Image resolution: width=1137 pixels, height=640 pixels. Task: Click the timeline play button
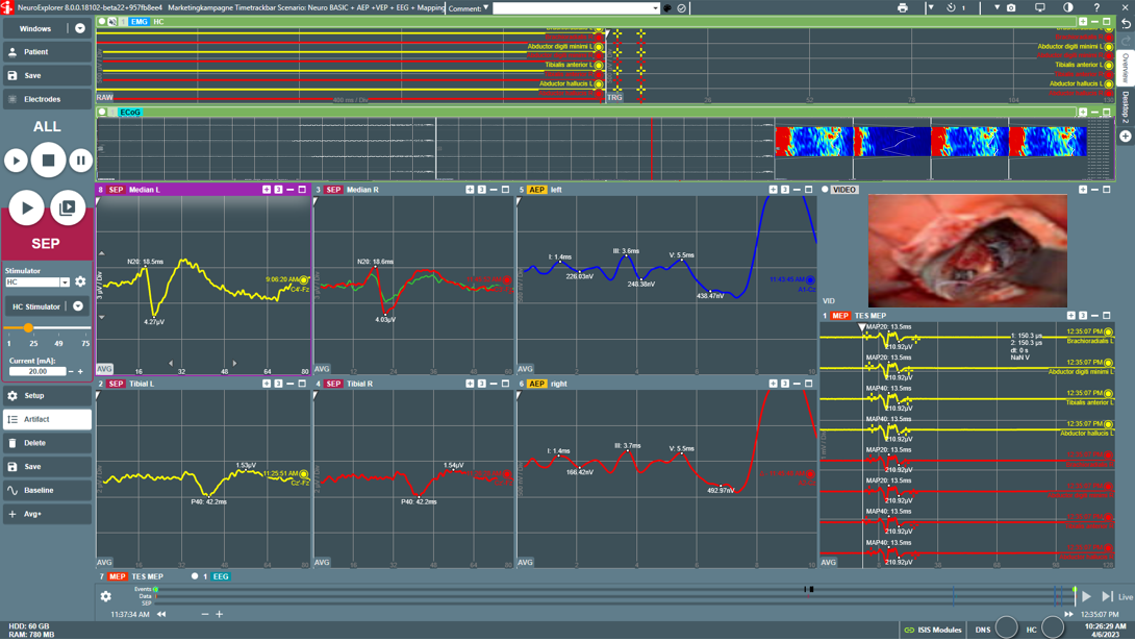pos(1086,597)
